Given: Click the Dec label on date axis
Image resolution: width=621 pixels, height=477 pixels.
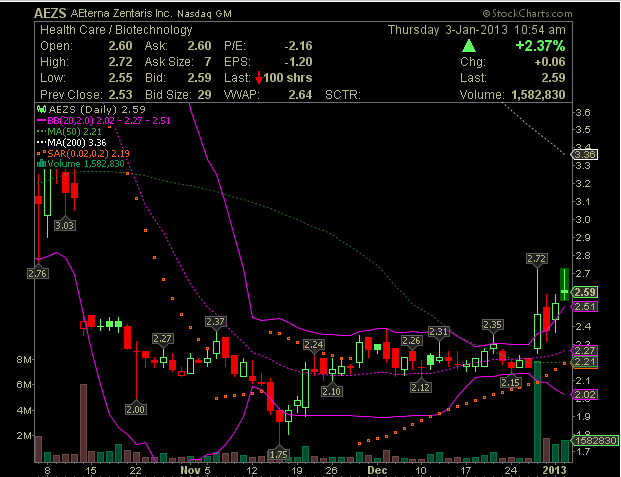Looking at the screenshot, I should (377, 470).
